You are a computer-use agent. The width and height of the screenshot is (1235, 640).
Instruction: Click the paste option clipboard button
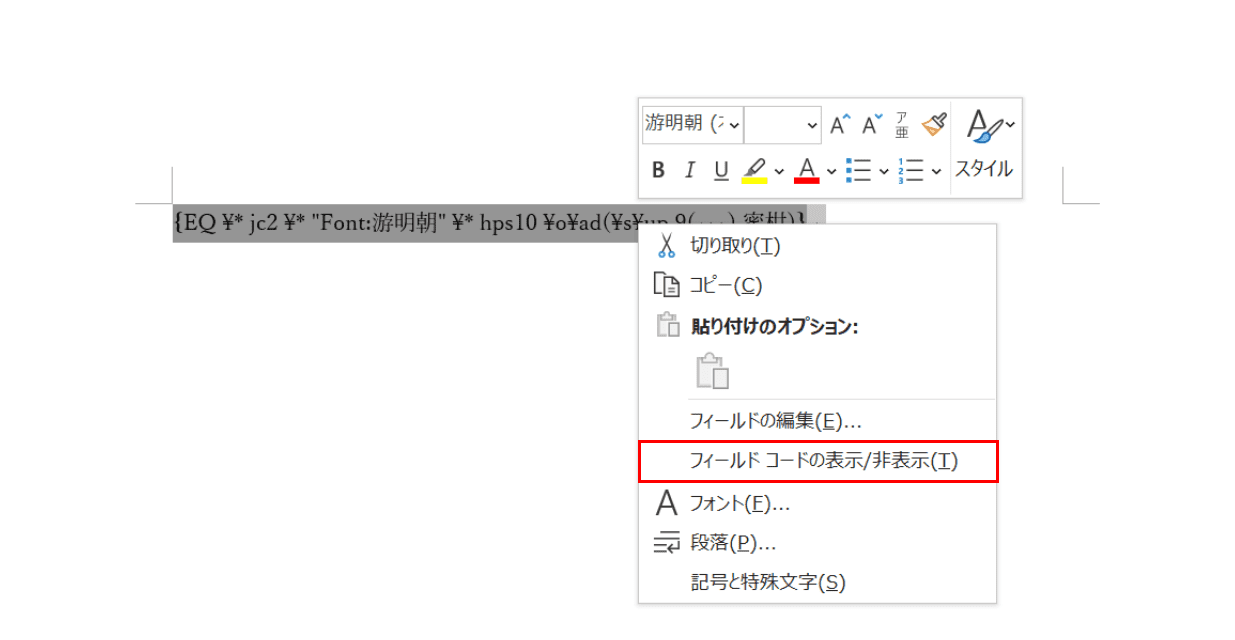tap(712, 370)
